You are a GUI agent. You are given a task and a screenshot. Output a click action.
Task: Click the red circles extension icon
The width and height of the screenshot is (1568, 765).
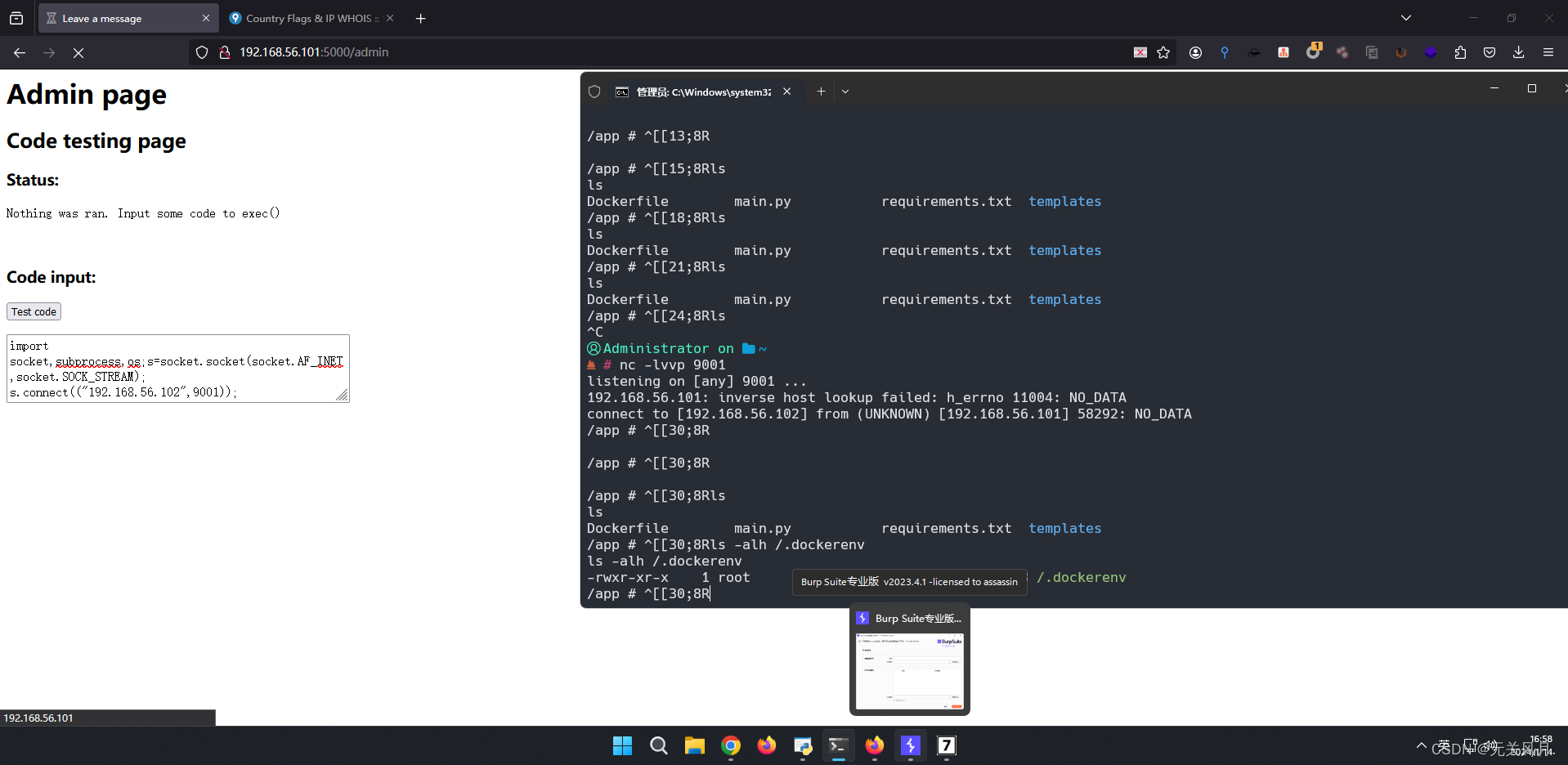[x=1342, y=52]
